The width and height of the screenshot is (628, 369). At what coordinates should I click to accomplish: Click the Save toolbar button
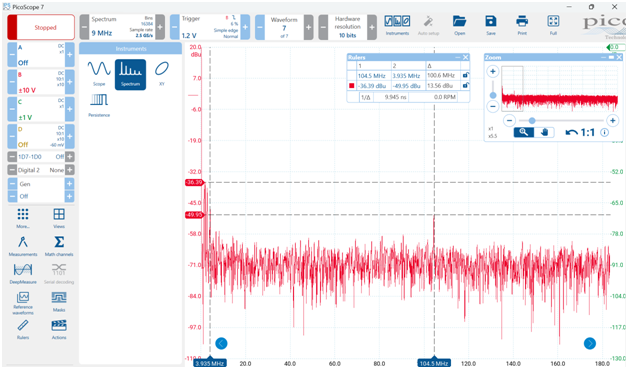click(491, 25)
